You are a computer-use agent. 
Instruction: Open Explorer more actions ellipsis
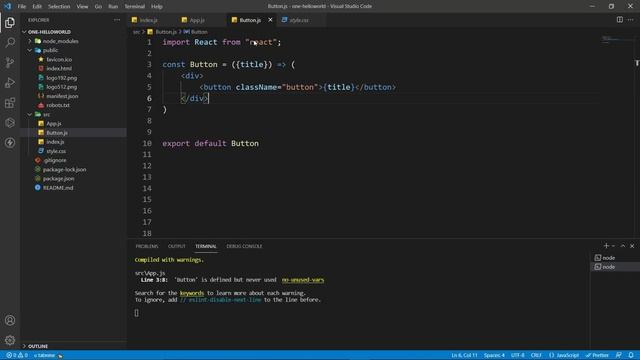(x=117, y=20)
